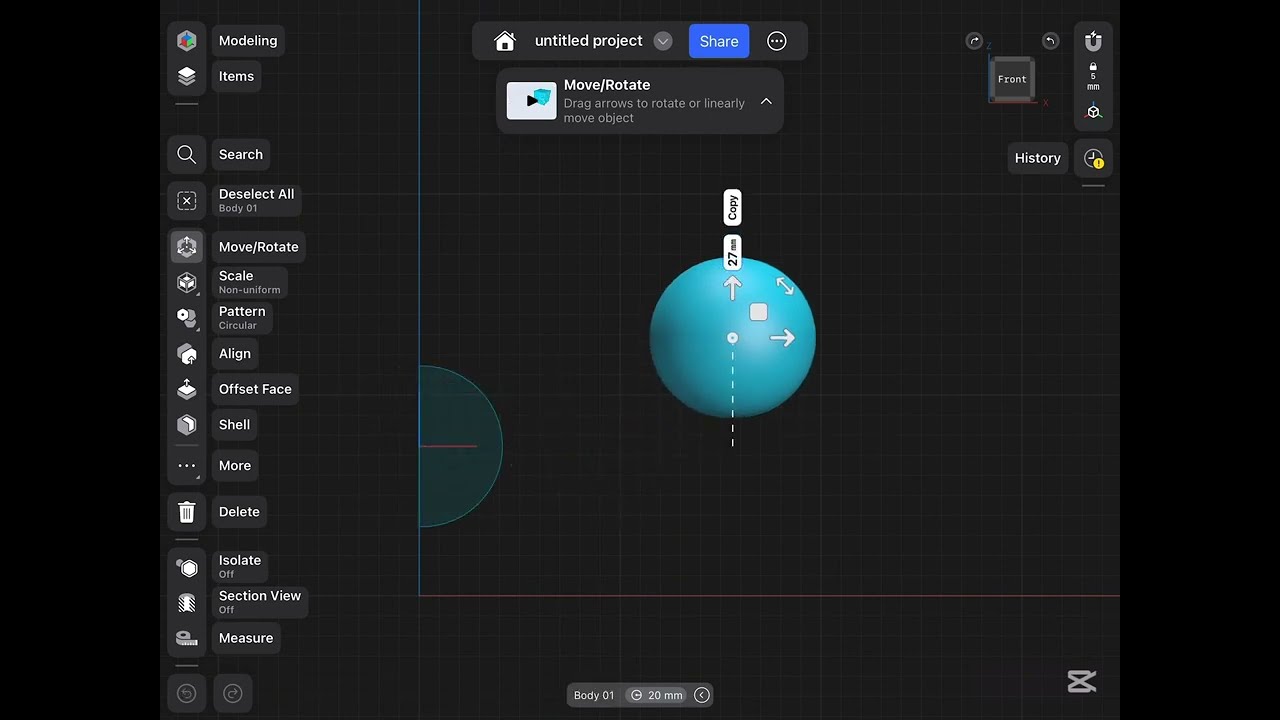The height and width of the screenshot is (720, 1280).
Task: Click the untitled project title
Action: [588, 41]
